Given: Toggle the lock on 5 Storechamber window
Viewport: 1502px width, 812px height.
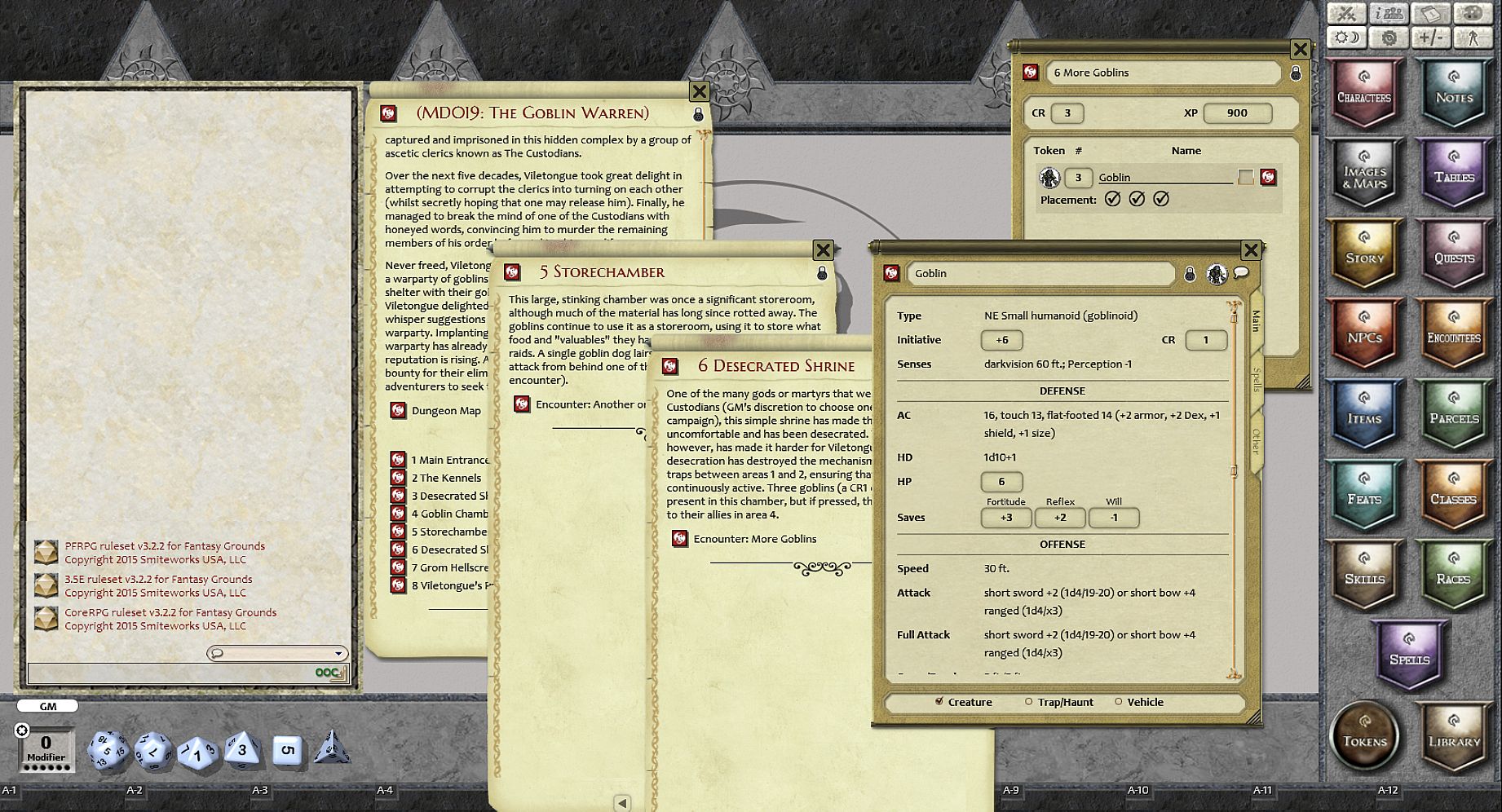Looking at the screenshot, I should point(822,273).
